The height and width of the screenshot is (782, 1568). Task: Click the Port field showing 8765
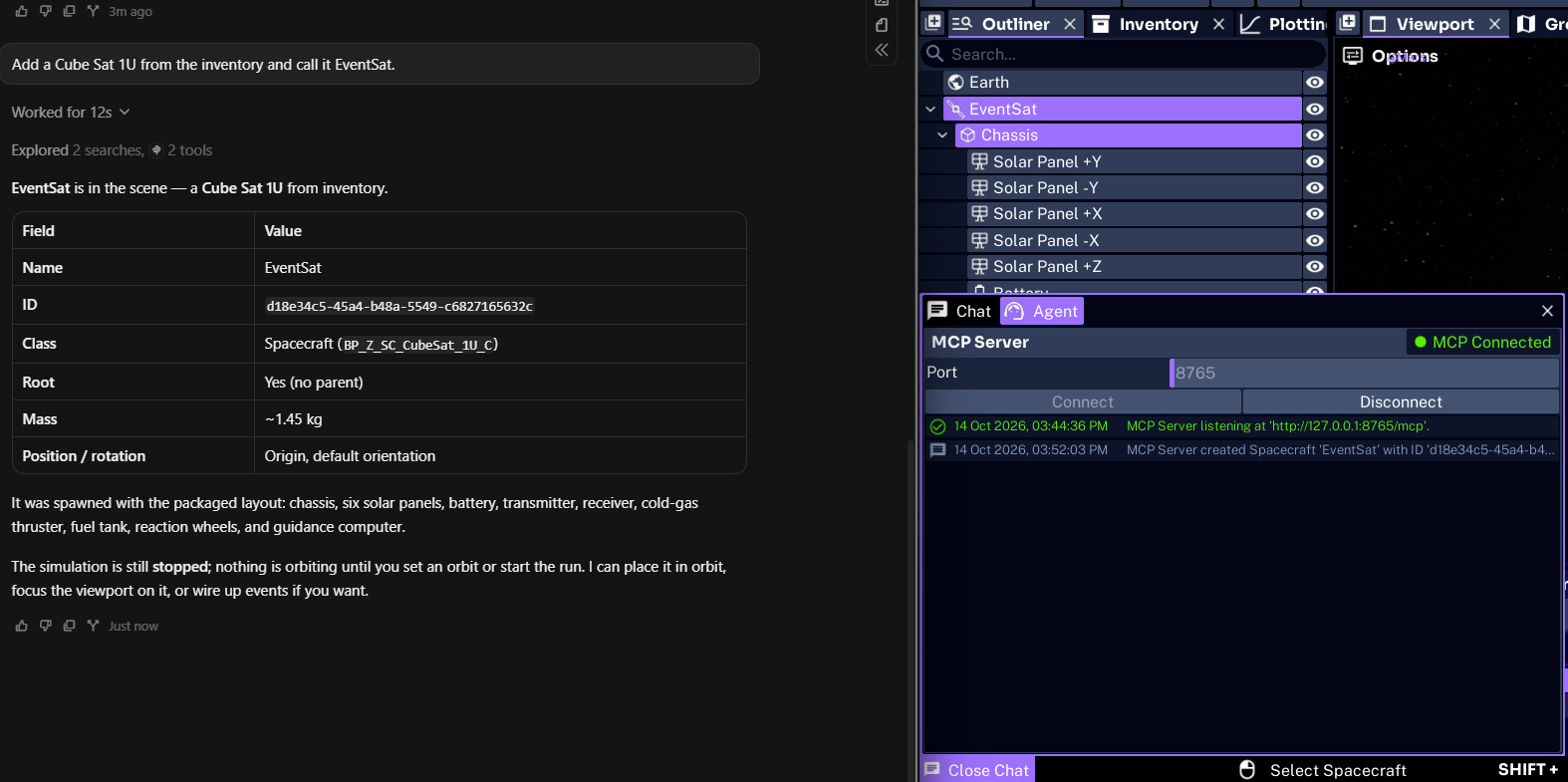point(1364,373)
